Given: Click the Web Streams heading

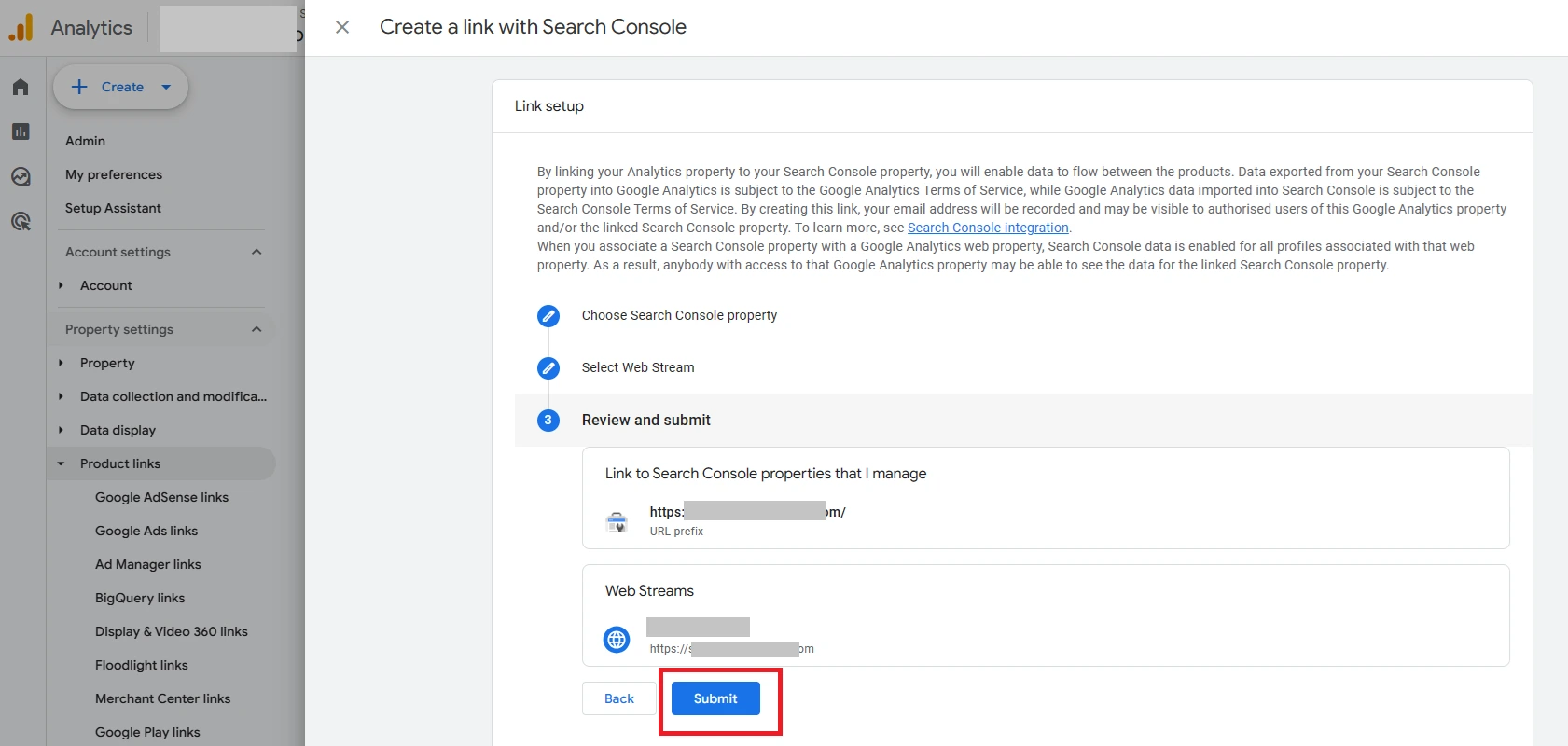Looking at the screenshot, I should click(x=649, y=591).
